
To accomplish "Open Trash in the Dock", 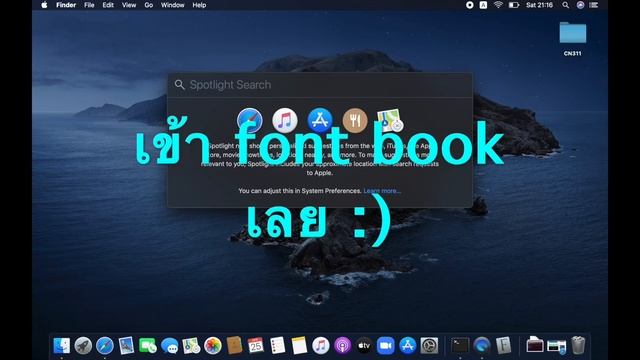I will point(578,346).
